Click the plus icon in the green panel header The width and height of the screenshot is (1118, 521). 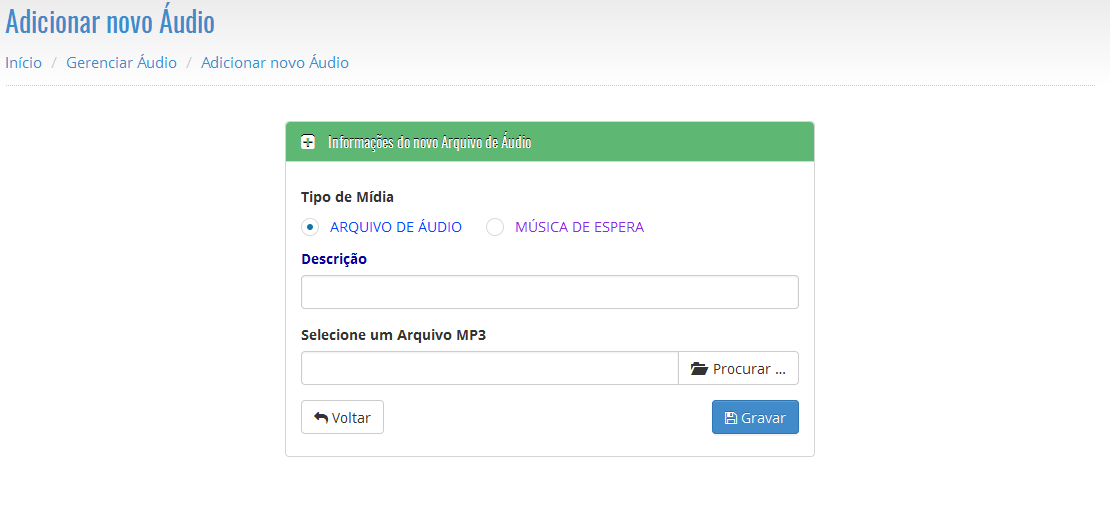point(309,142)
